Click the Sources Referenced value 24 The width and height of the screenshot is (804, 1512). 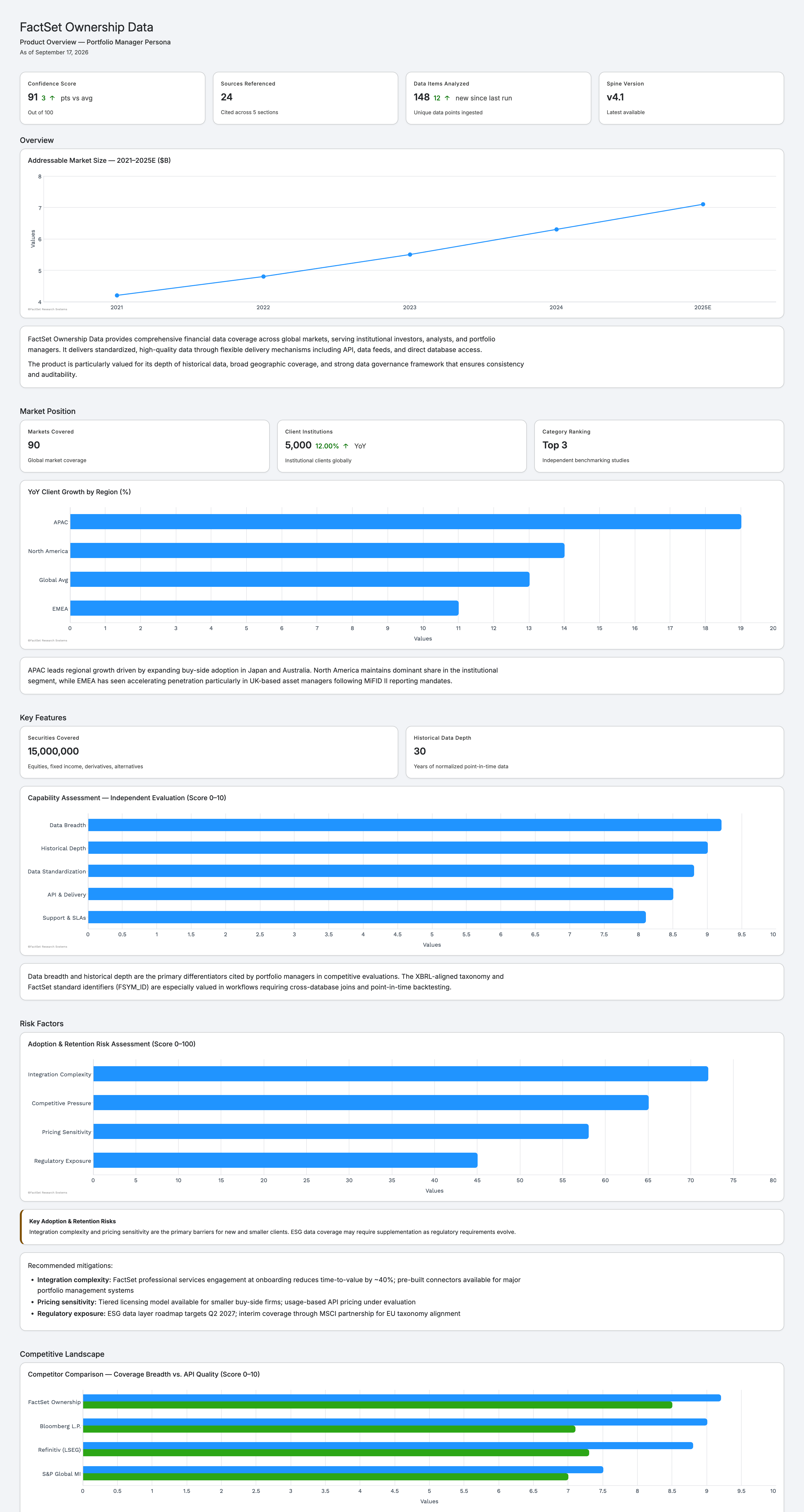[227, 97]
